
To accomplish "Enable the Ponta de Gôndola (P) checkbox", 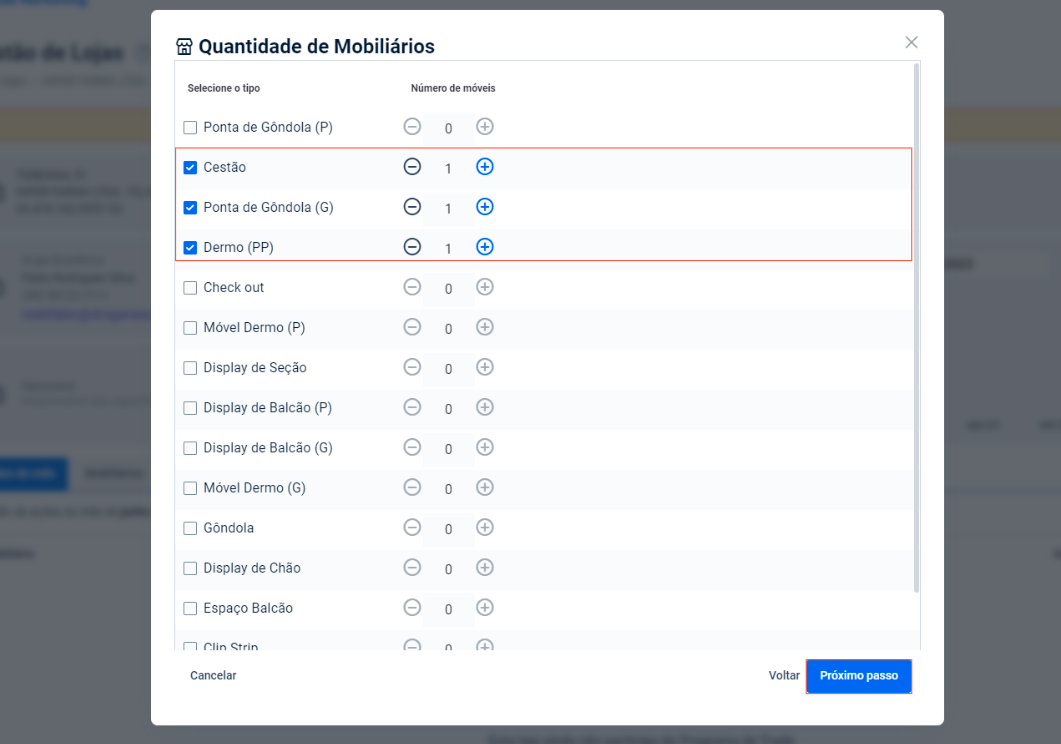I will [190, 128].
